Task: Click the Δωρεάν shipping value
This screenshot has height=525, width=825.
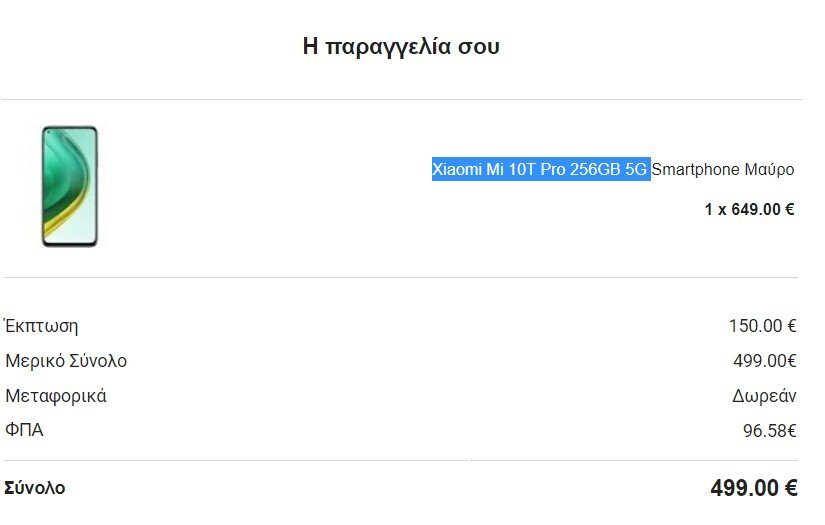Action: tap(764, 396)
